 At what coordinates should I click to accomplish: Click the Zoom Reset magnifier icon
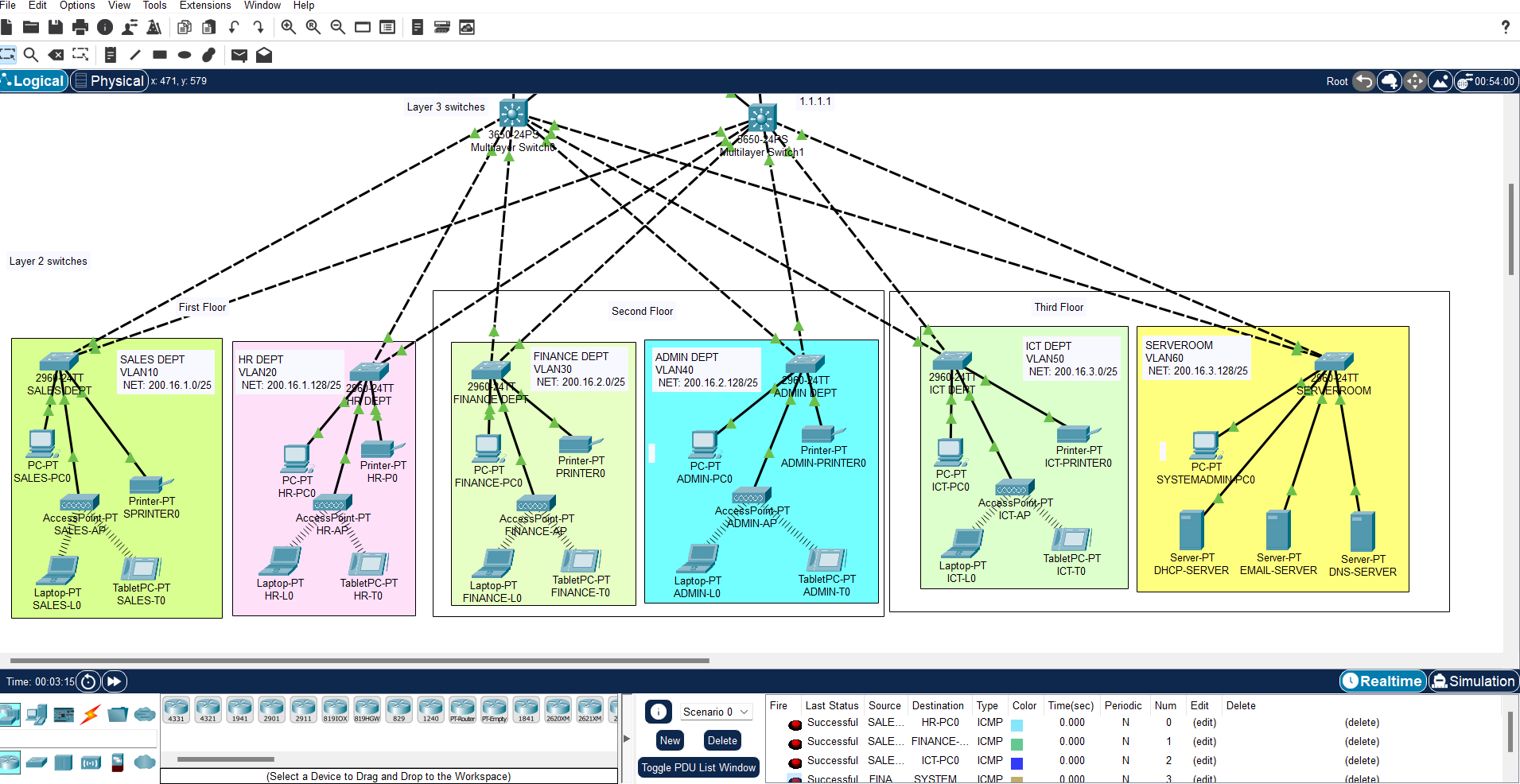(x=313, y=27)
